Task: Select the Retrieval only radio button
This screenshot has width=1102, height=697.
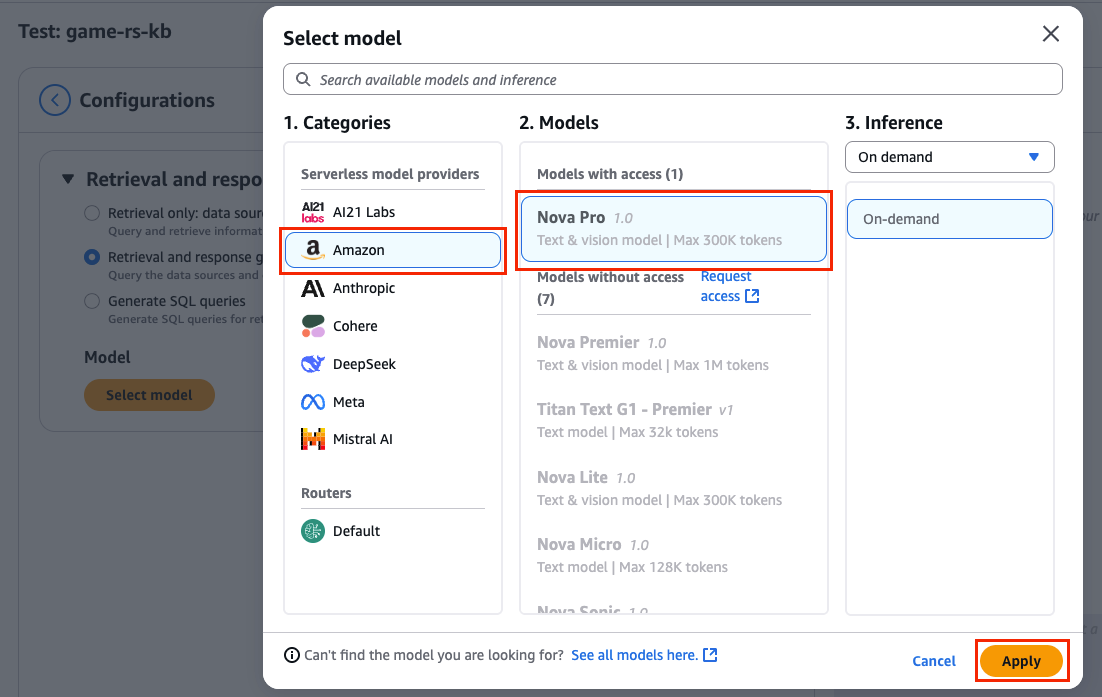Action: tap(91, 212)
